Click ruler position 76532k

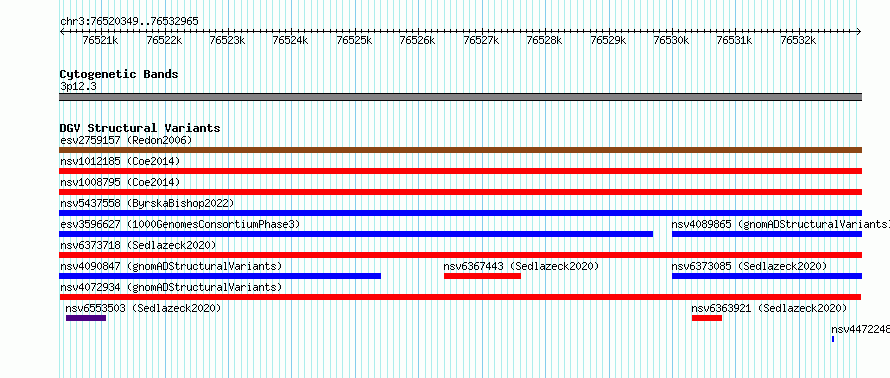tap(799, 40)
